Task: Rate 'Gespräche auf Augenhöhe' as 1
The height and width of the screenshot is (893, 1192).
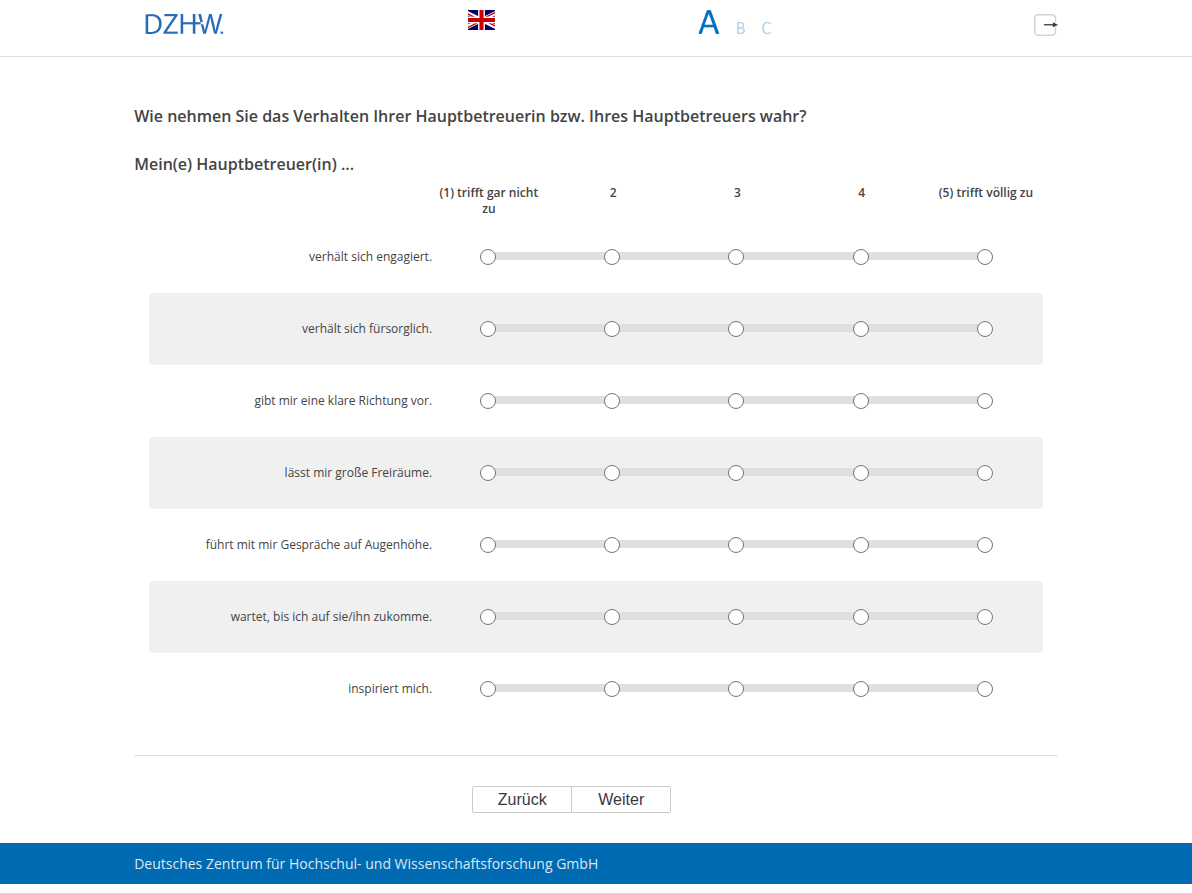Action: [488, 545]
